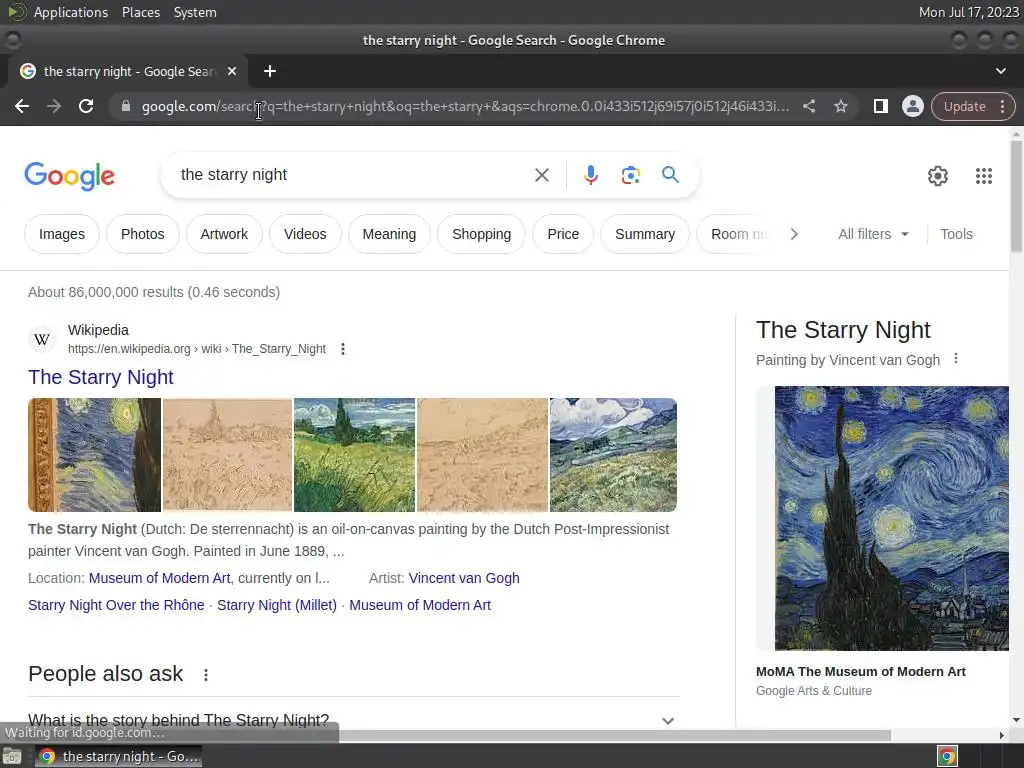
Task: Open Museum of Modern Art location link
Action: coord(159,579)
